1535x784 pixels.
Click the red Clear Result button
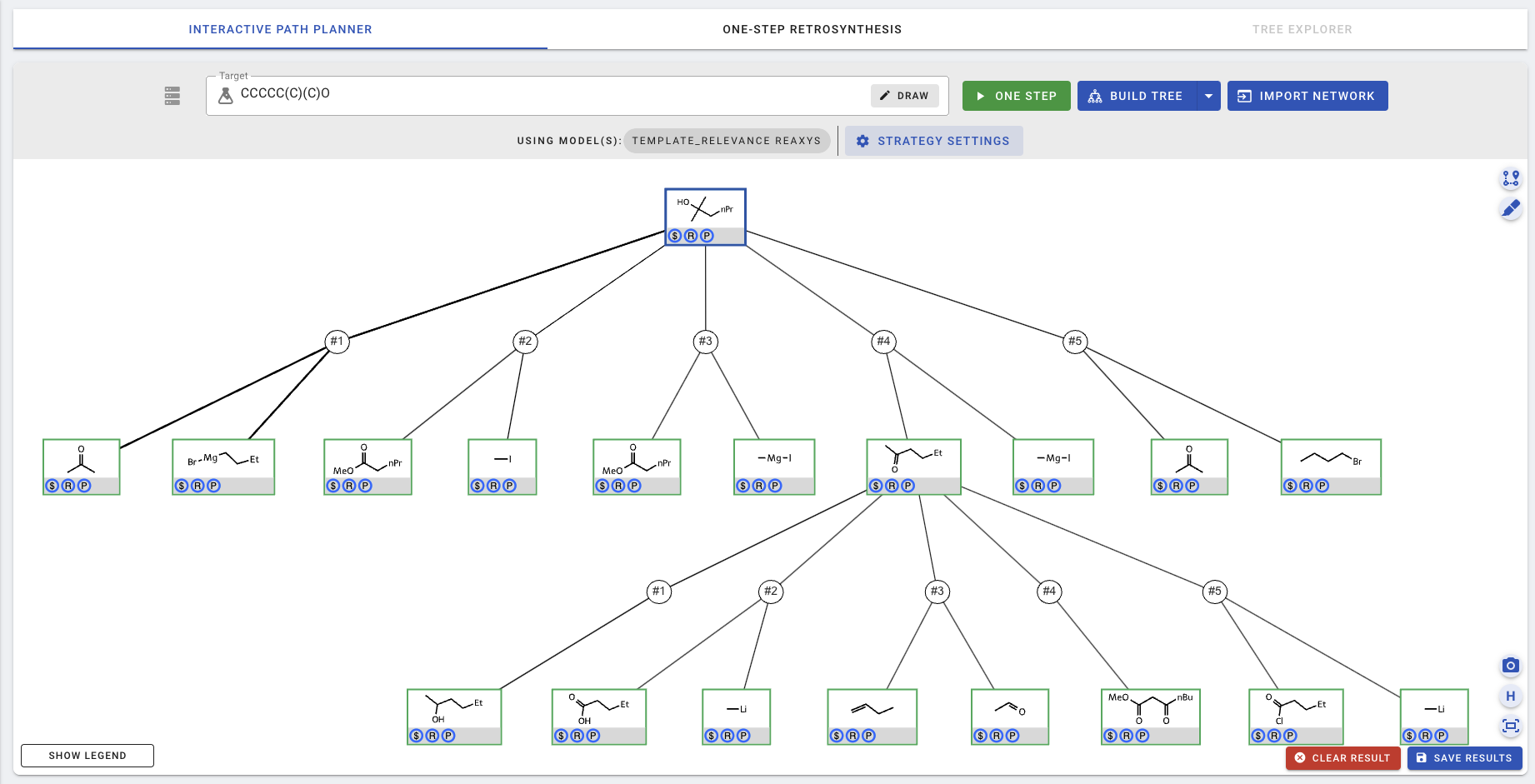pyautogui.click(x=1342, y=758)
